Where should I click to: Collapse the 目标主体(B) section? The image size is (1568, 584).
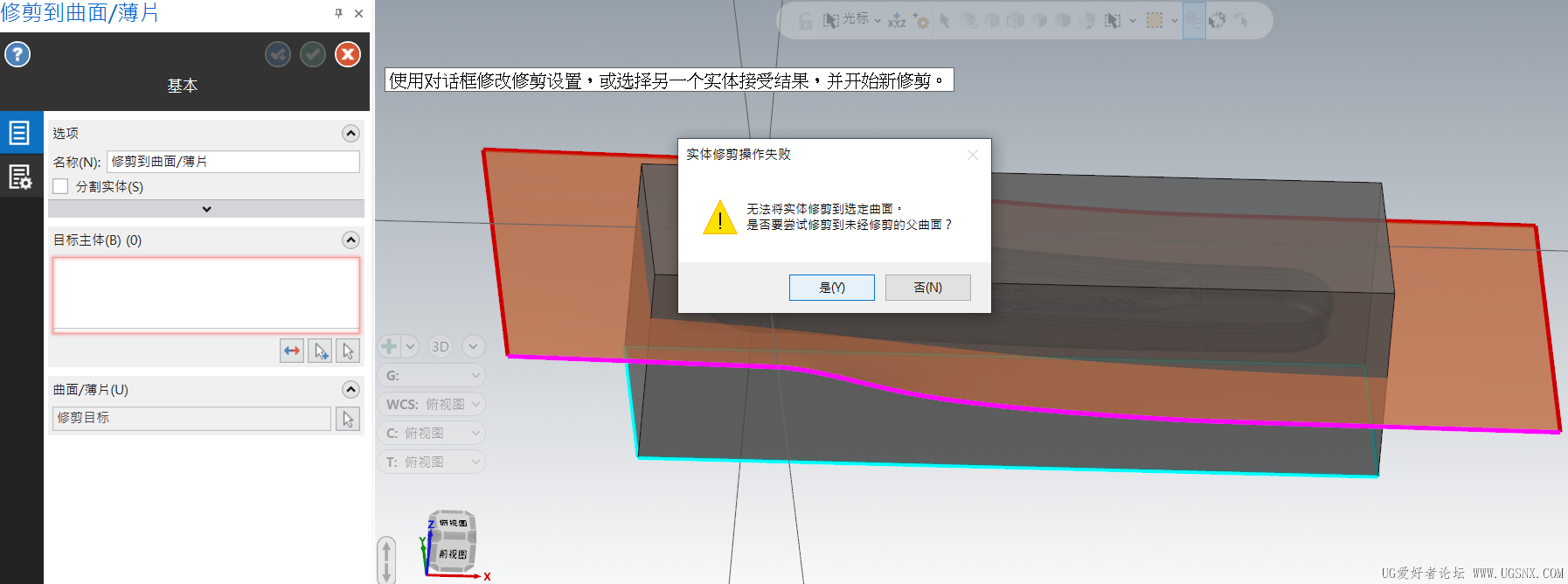[x=350, y=240]
